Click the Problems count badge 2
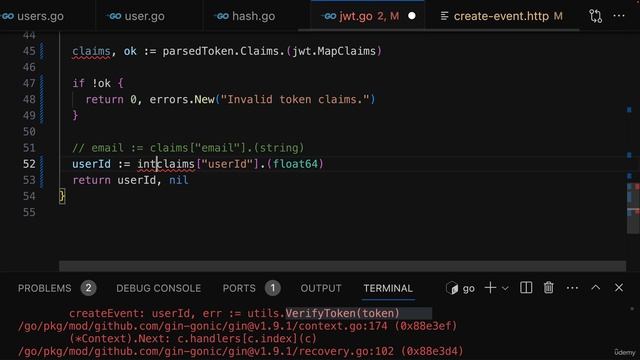The width and height of the screenshot is (640, 360). click(88, 288)
